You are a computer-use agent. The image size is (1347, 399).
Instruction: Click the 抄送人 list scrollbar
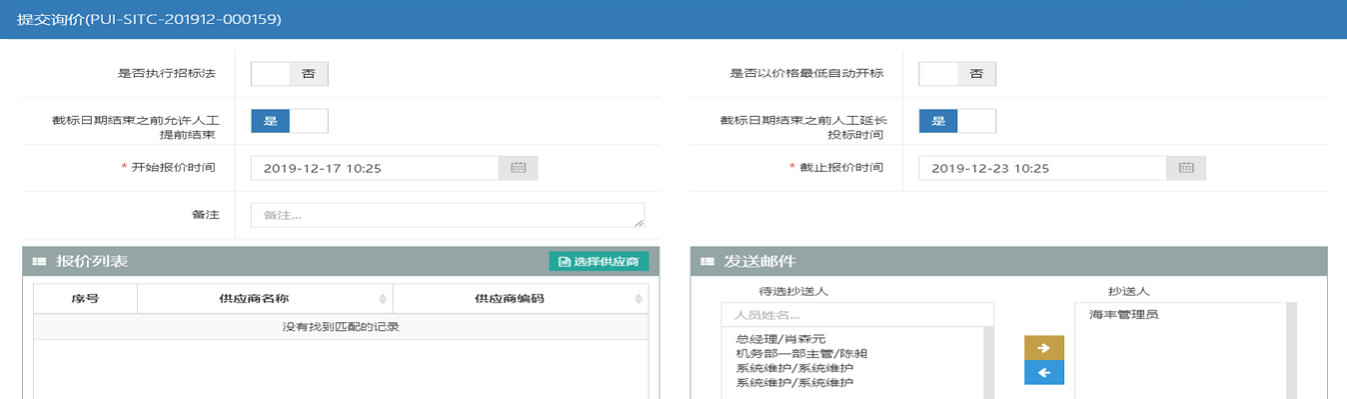click(1291, 350)
